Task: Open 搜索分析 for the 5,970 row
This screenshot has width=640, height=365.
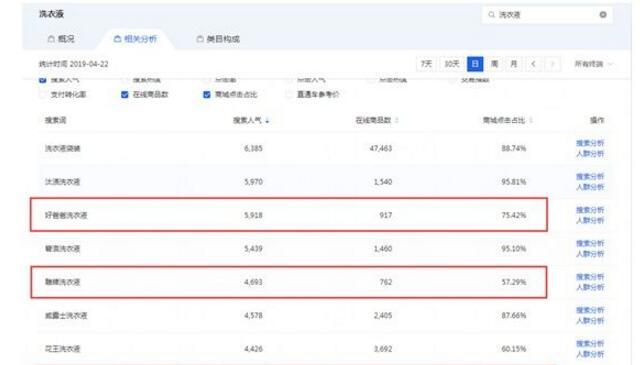Action: [590, 177]
